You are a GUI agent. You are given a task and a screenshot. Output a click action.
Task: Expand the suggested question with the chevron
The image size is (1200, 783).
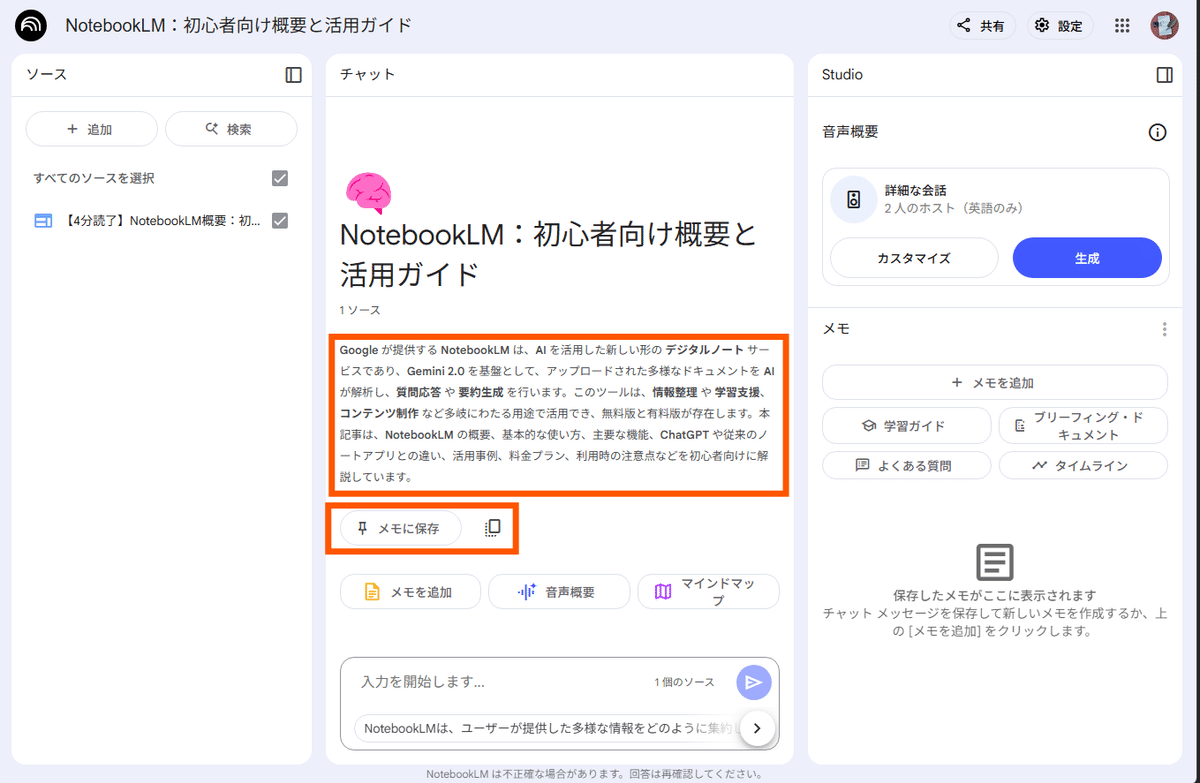pos(757,729)
